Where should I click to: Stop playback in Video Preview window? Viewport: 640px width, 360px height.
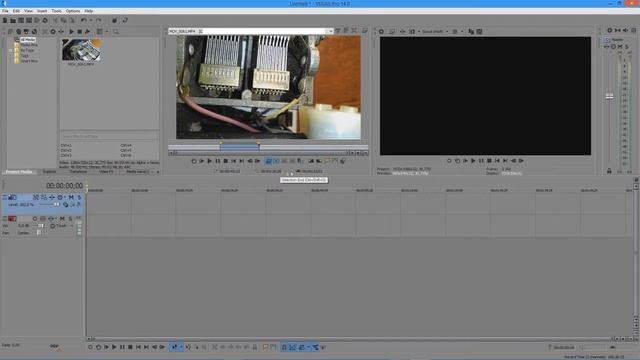point(489,161)
